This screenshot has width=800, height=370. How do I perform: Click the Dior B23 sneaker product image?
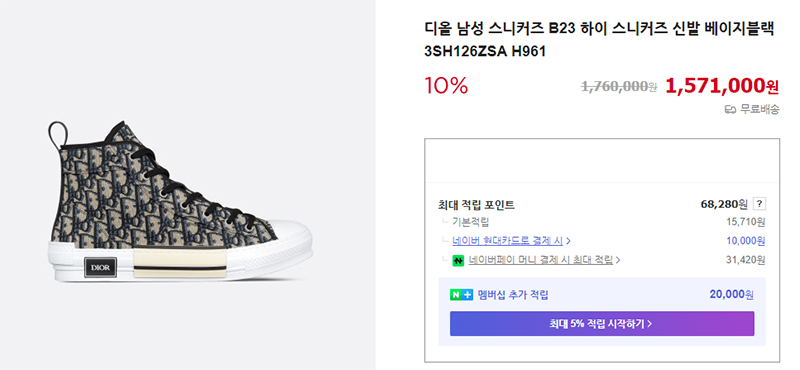pos(180,201)
